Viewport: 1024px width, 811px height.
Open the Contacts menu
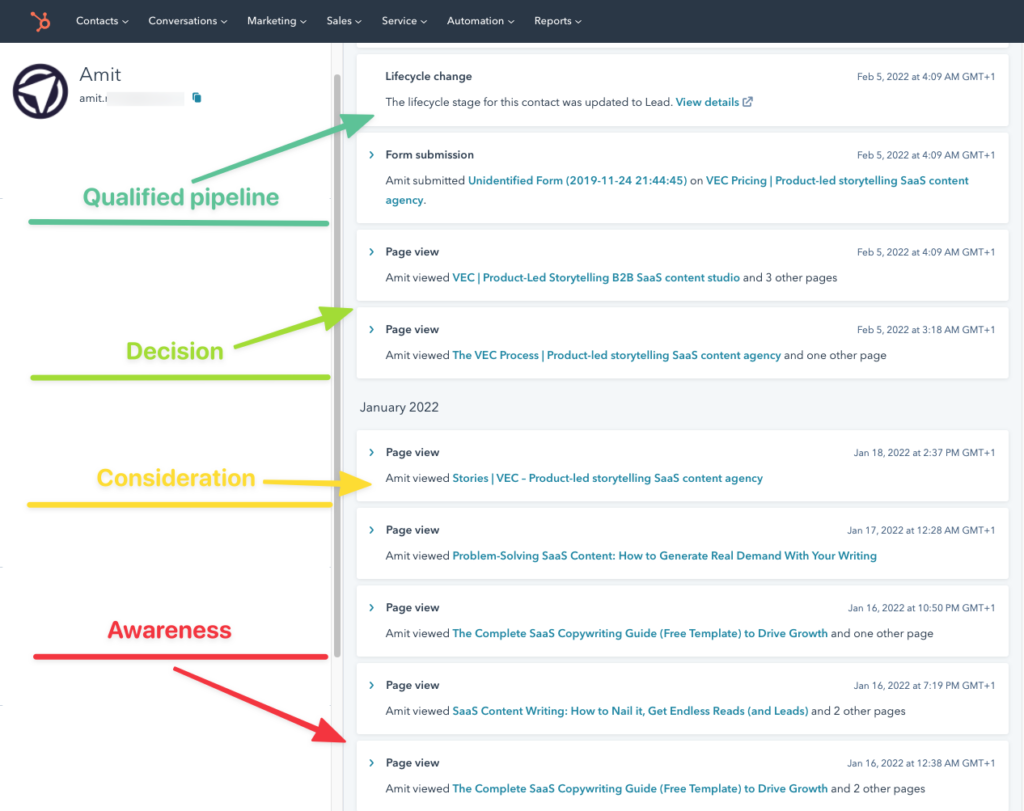[102, 21]
